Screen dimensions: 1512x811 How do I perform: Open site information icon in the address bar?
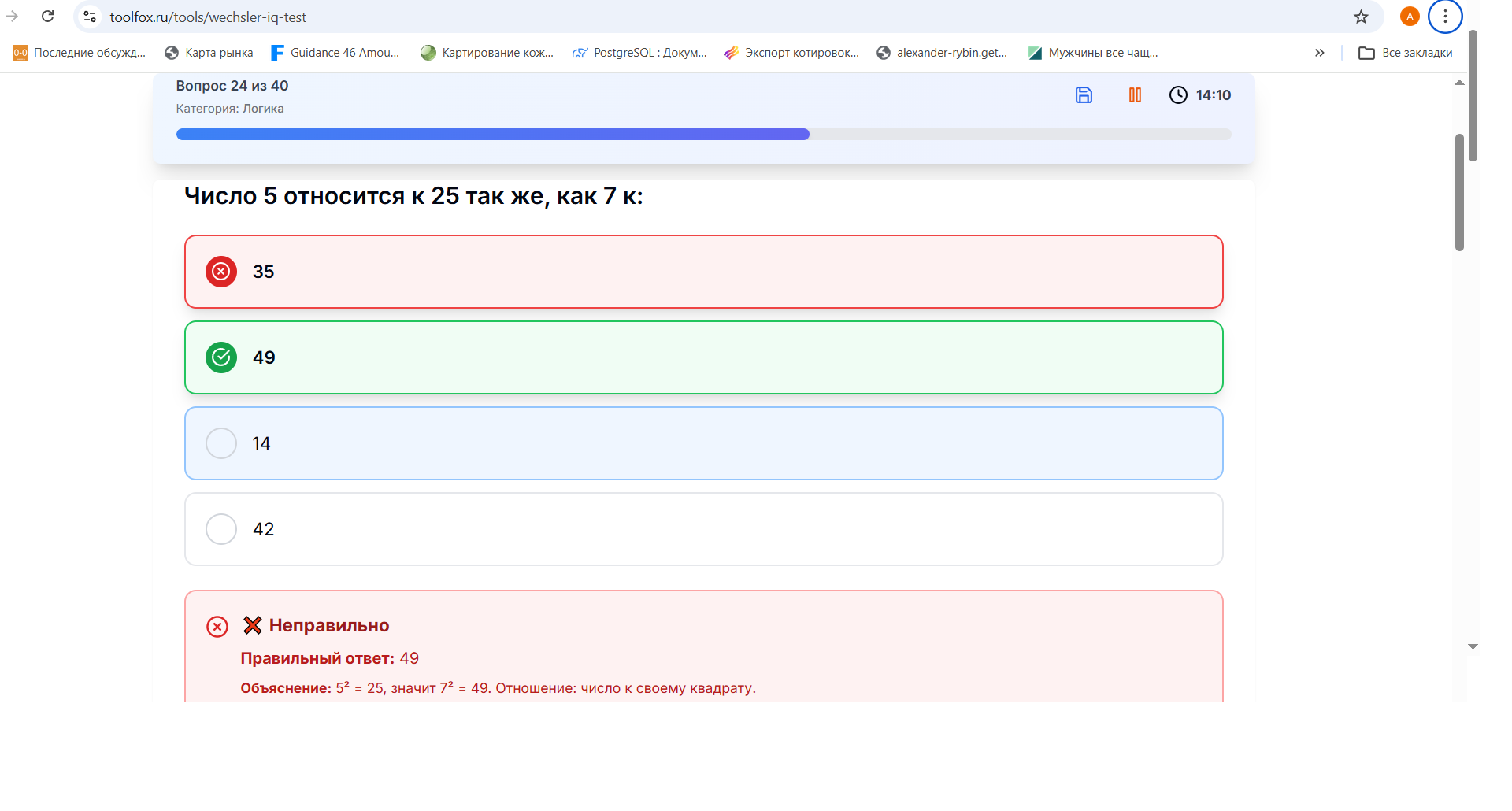coord(91,17)
